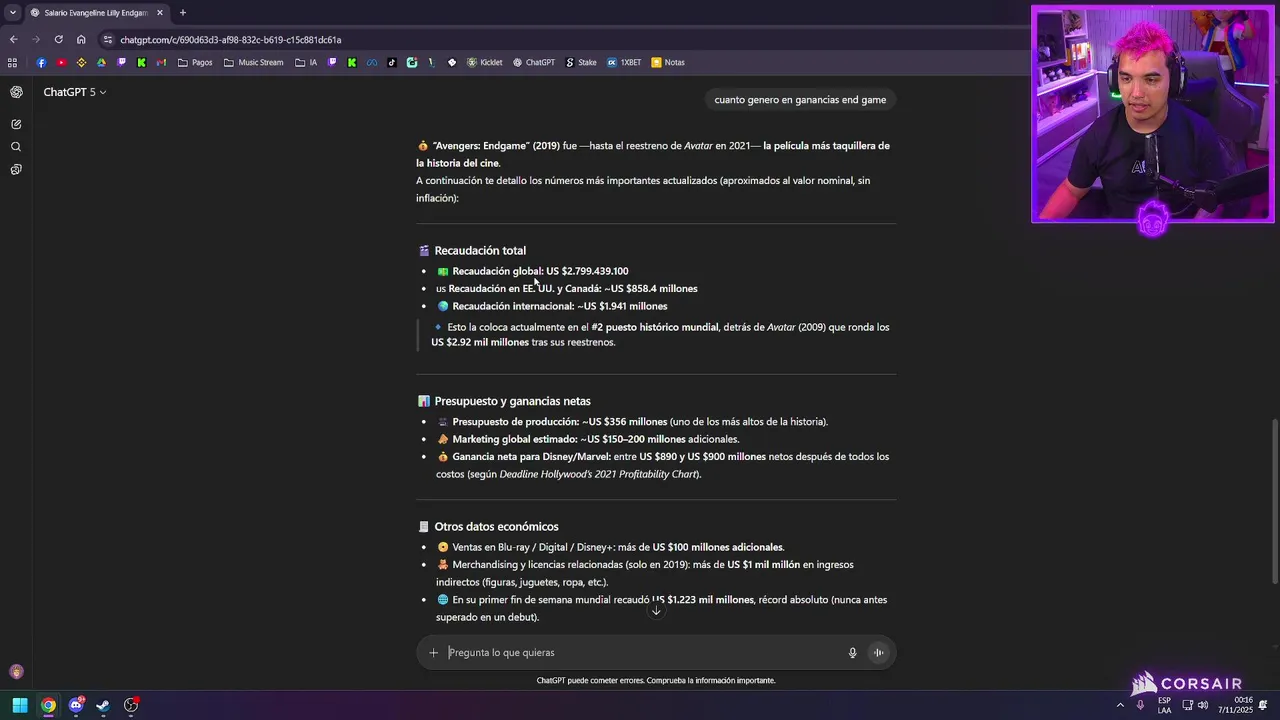The width and height of the screenshot is (1280, 720).
Task: Click the network icon in system tray
Action: click(x=1186, y=705)
